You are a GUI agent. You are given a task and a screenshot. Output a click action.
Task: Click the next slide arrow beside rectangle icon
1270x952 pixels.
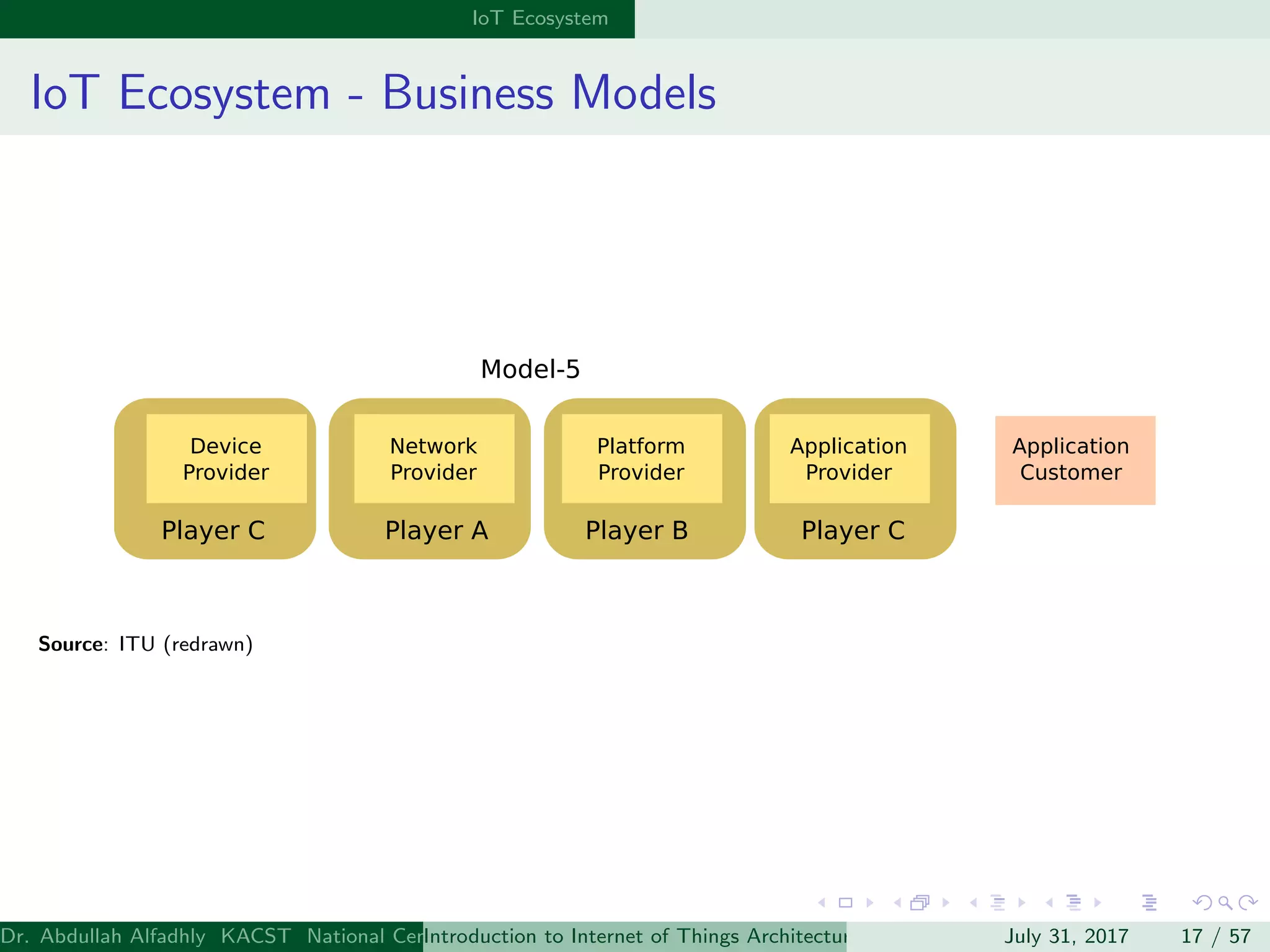tap(869, 903)
